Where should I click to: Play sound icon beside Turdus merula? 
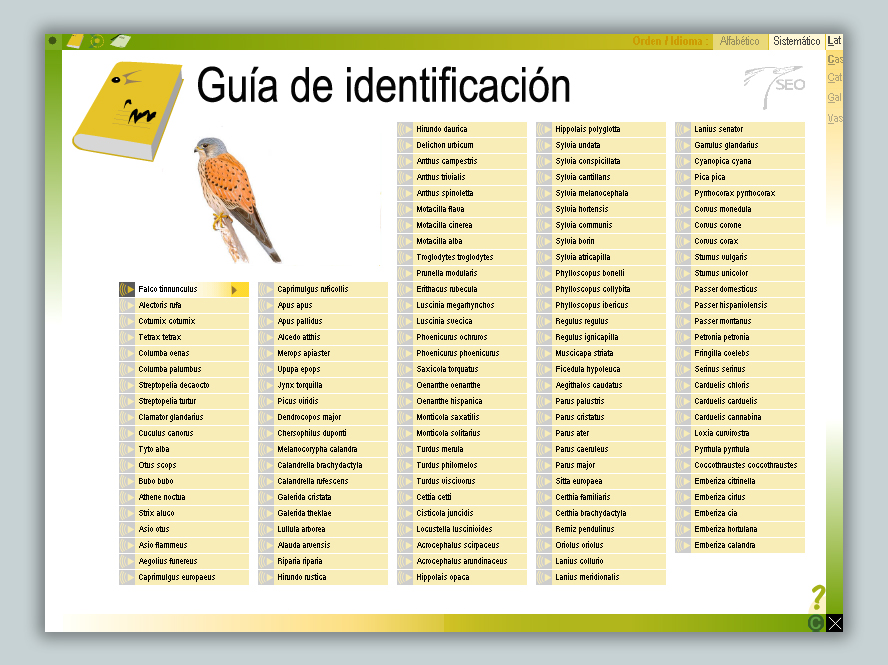pyautogui.click(x=405, y=449)
